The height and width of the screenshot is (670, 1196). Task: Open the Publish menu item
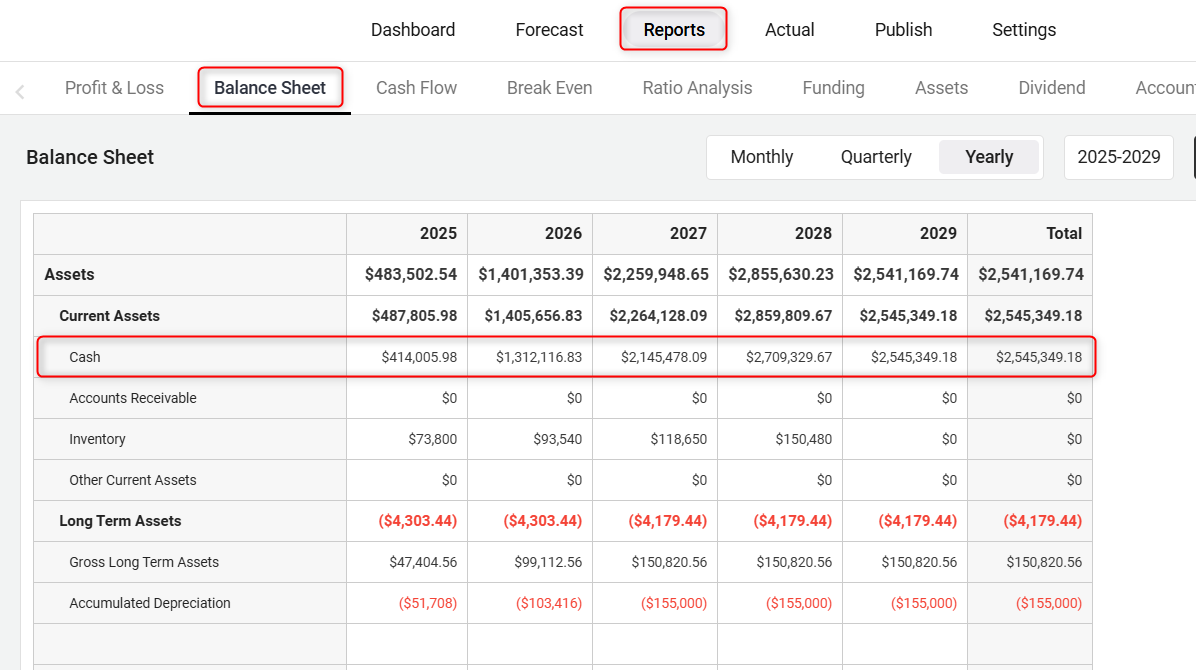(x=903, y=30)
